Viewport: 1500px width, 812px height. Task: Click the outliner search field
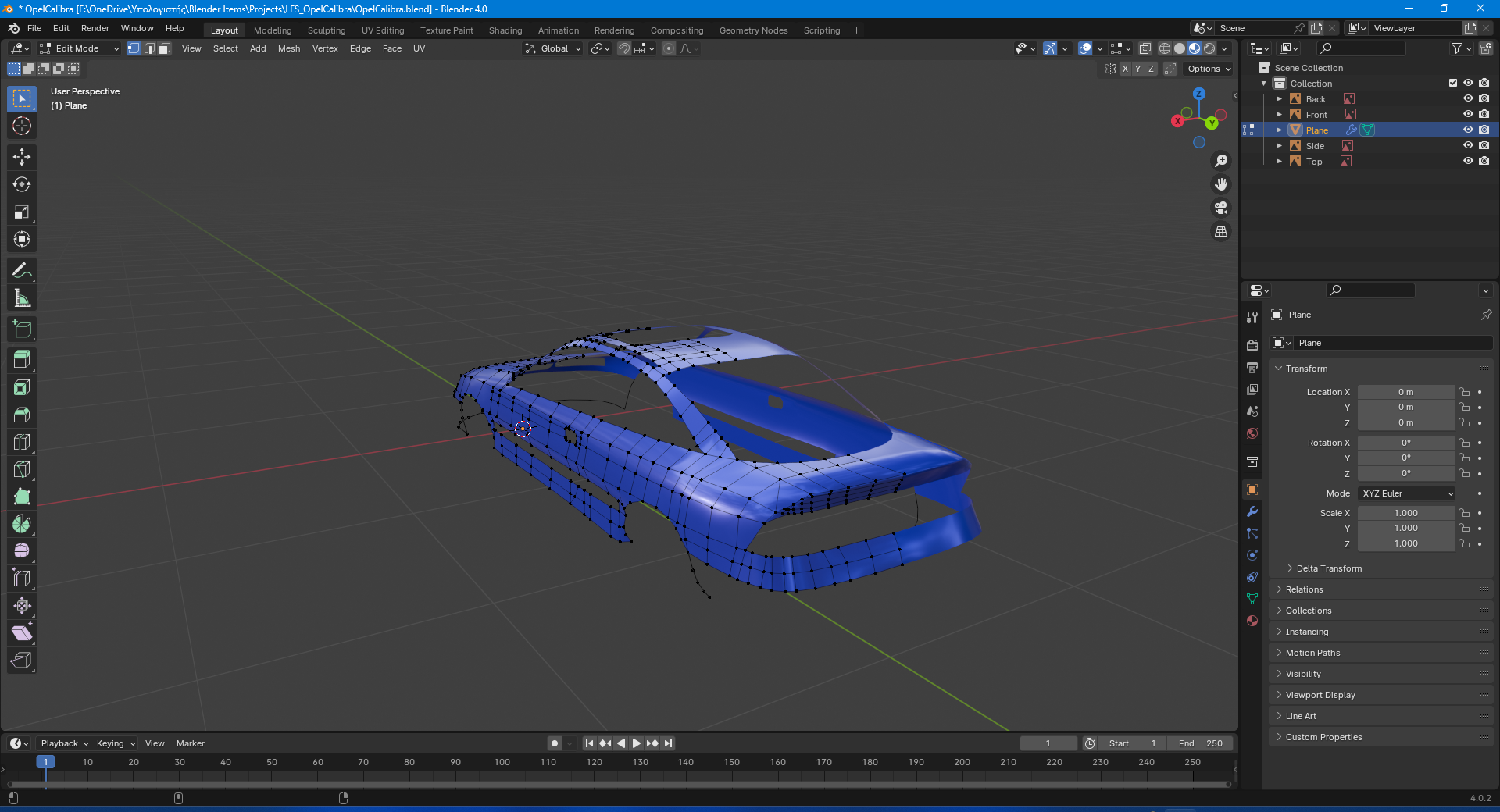tap(1361, 48)
